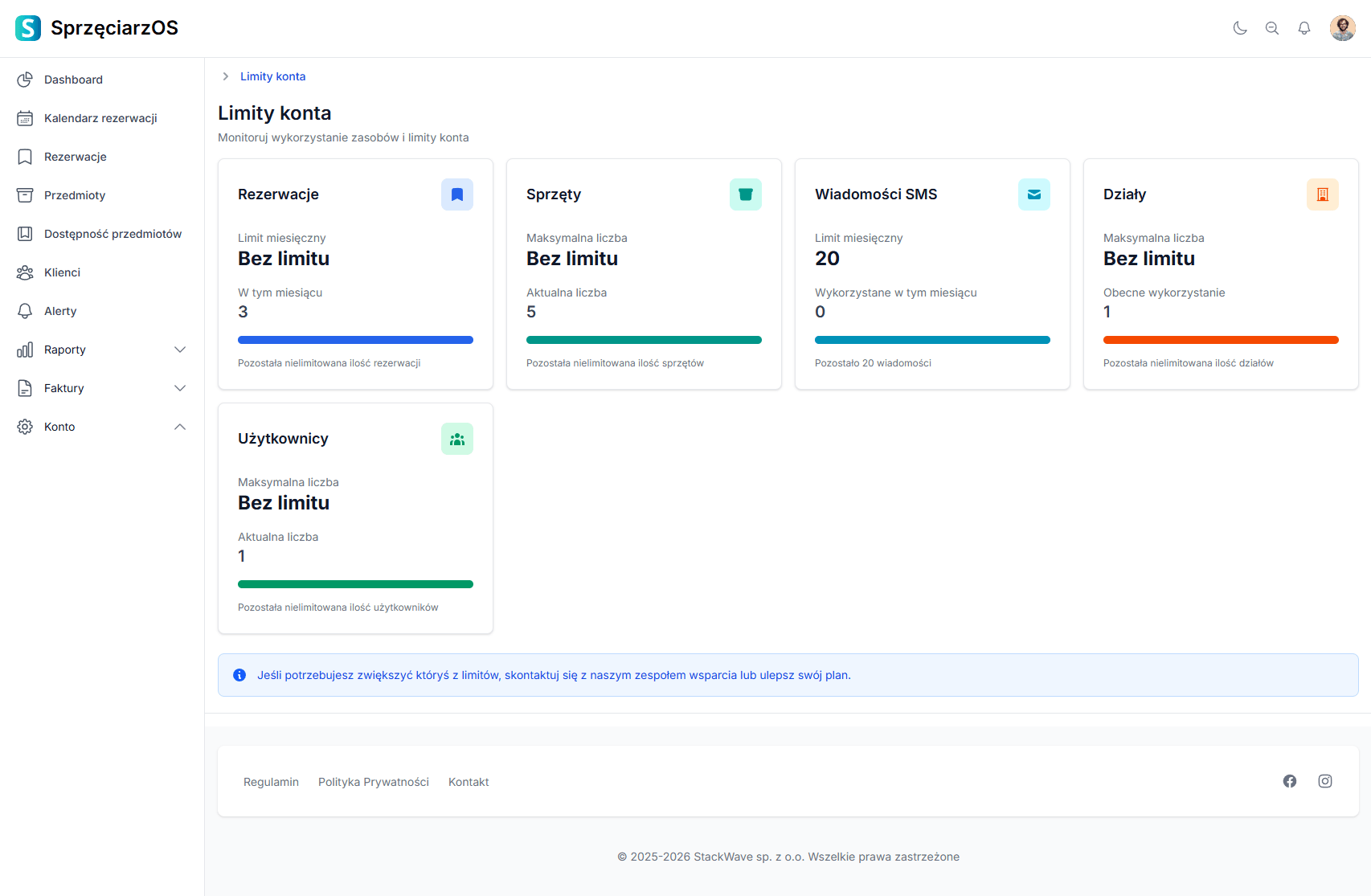Click the Rezerwacje bookmark card icon
Image resolution: width=1371 pixels, height=896 pixels.
coord(457,194)
